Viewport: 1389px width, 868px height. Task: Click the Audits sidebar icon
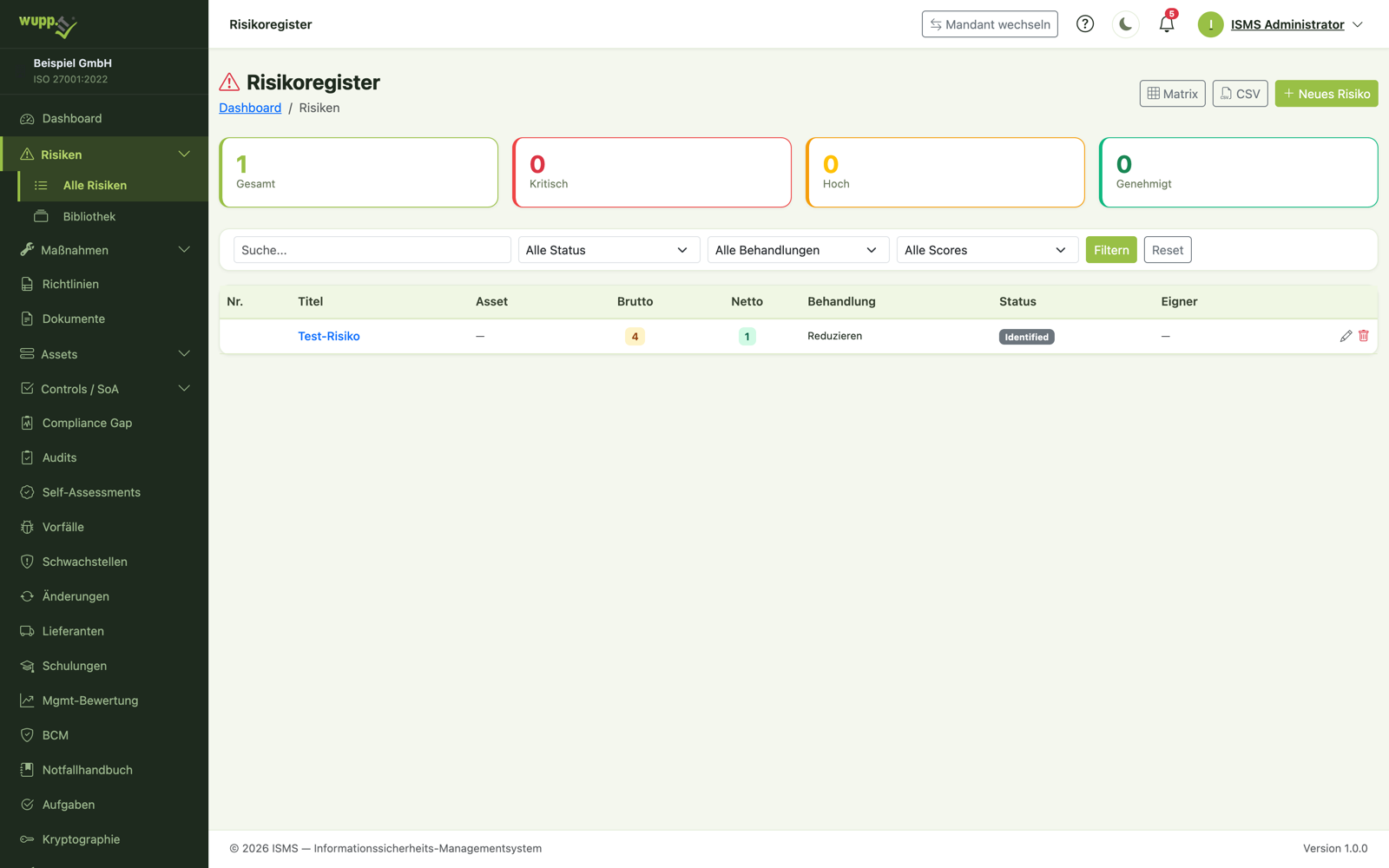(x=27, y=457)
